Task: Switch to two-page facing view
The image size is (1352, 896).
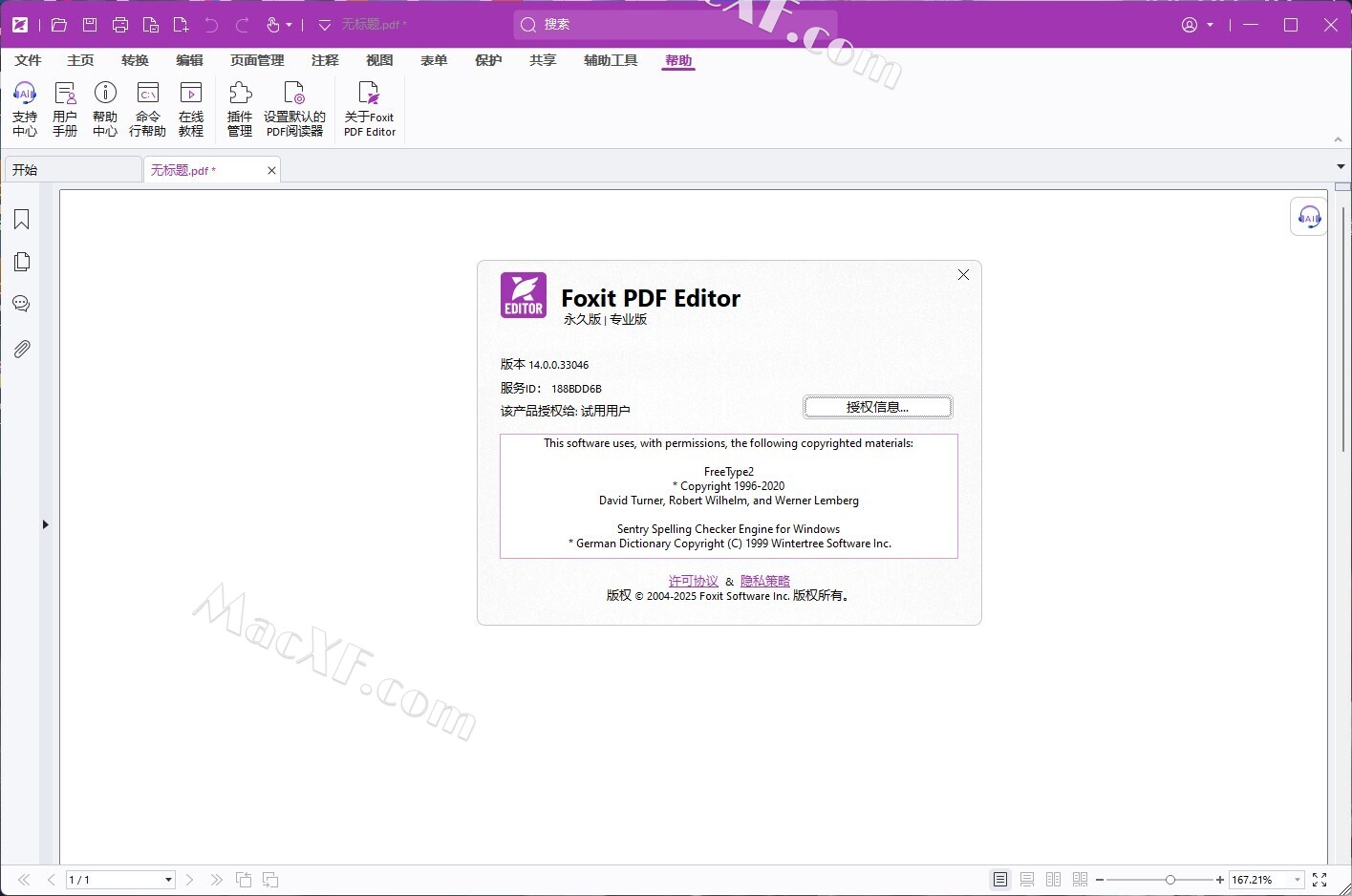Action: pyautogui.click(x=1054, y=880)
